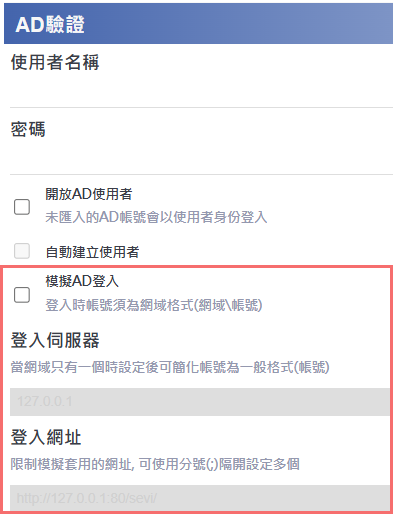393x519 pixels.
Task: Click the 登入伺服器 field showing 127.0.0.1
Action: tap(200, 402)
